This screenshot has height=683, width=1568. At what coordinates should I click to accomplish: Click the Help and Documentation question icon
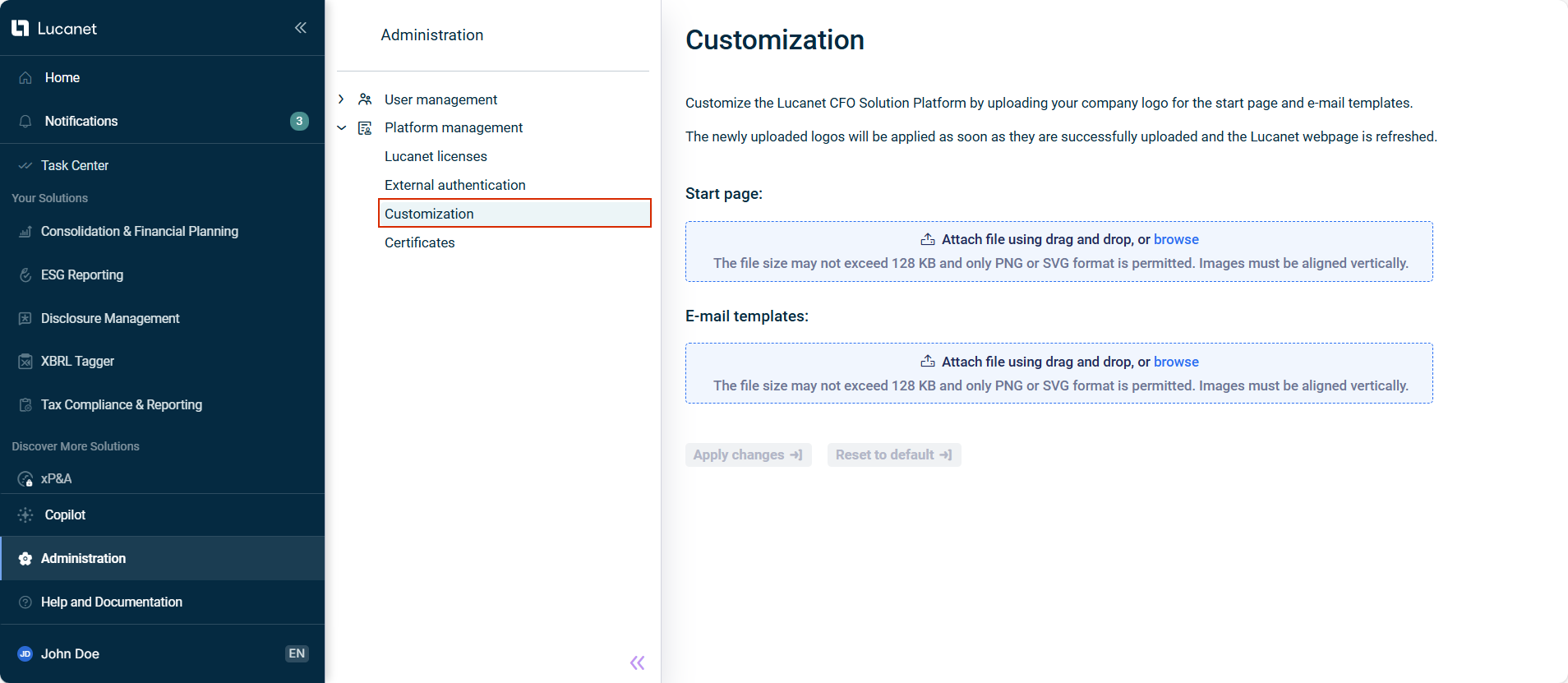[x=25, y=602]
